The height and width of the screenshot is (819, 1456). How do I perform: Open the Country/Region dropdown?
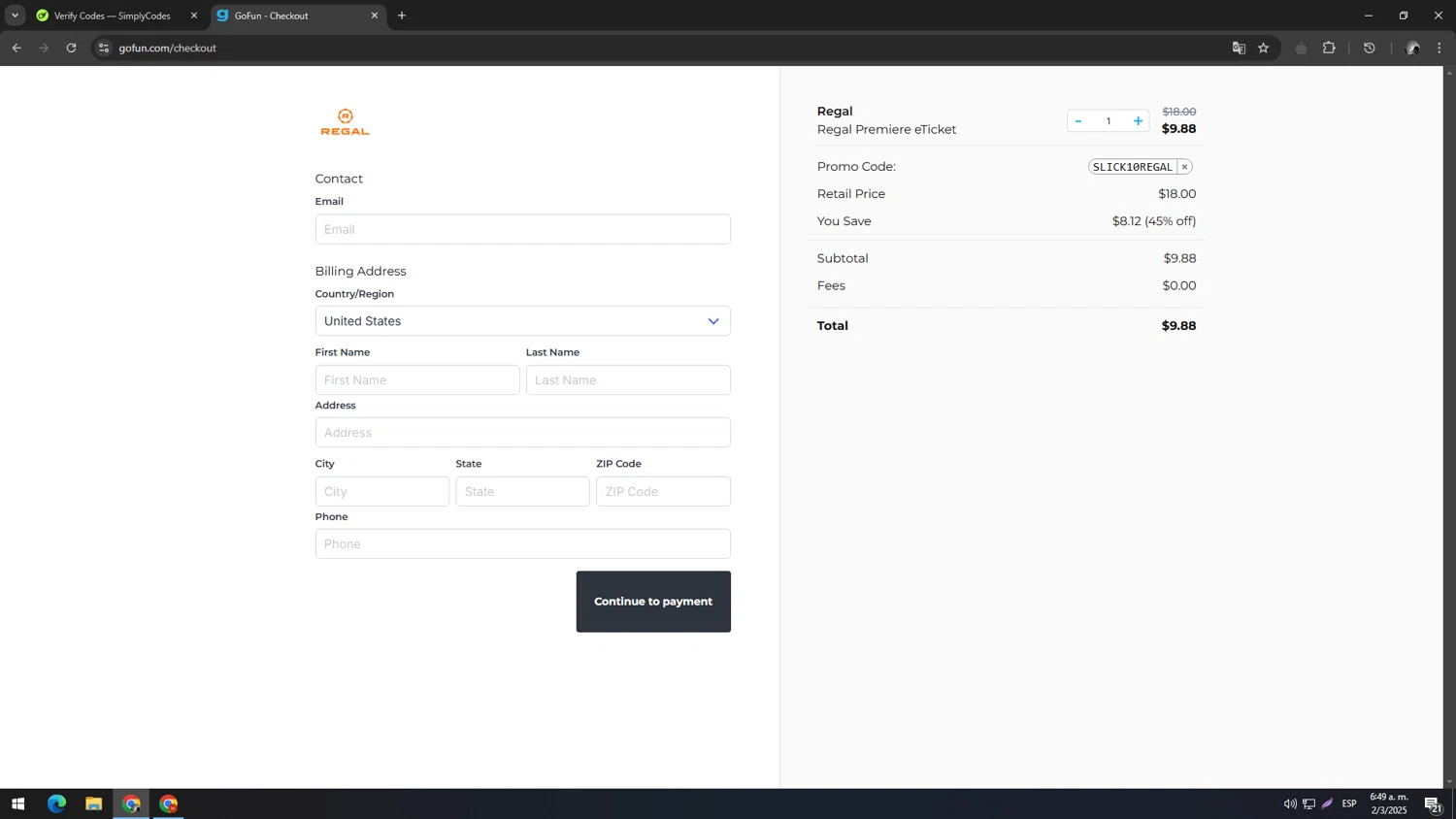click(x=522, y=321)
